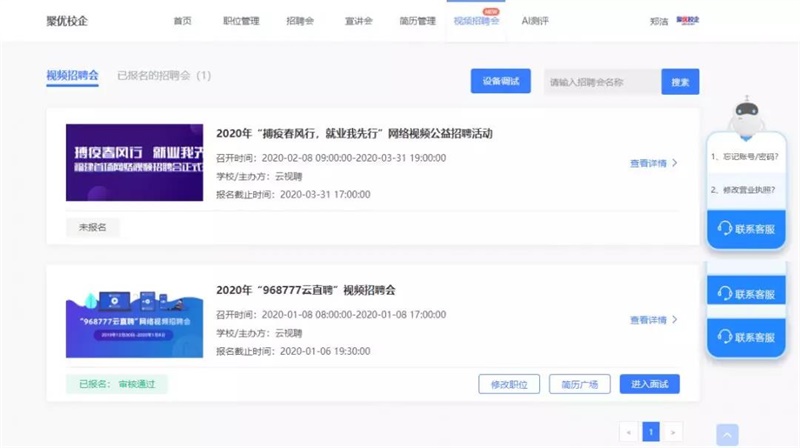Select the 视频招聘会 sub-tab
Image resolution: width=800 pixels, height=448 pixels.
point(72,75)
